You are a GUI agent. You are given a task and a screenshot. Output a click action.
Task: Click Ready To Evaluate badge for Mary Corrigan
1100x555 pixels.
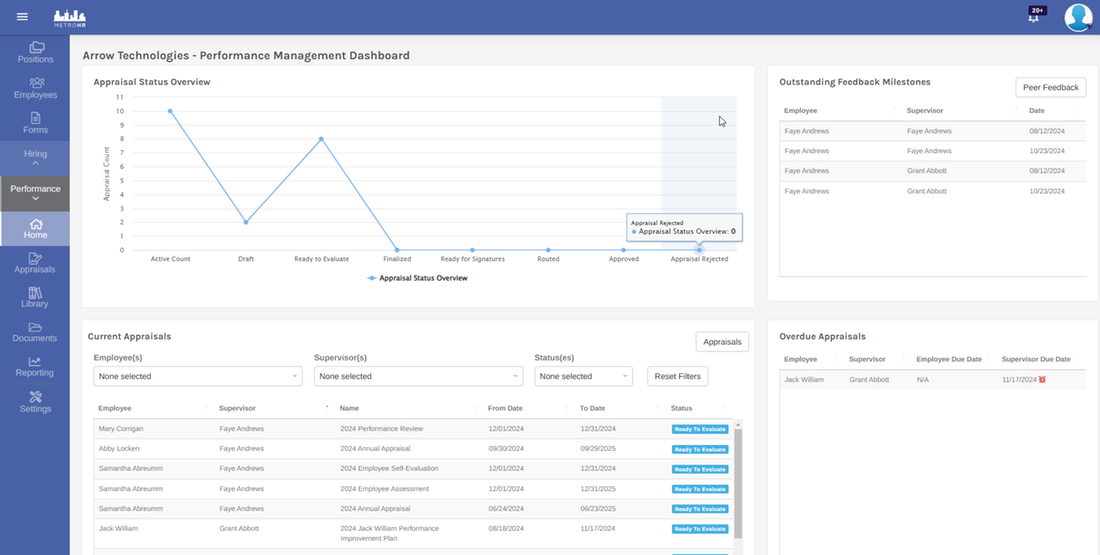700,429
